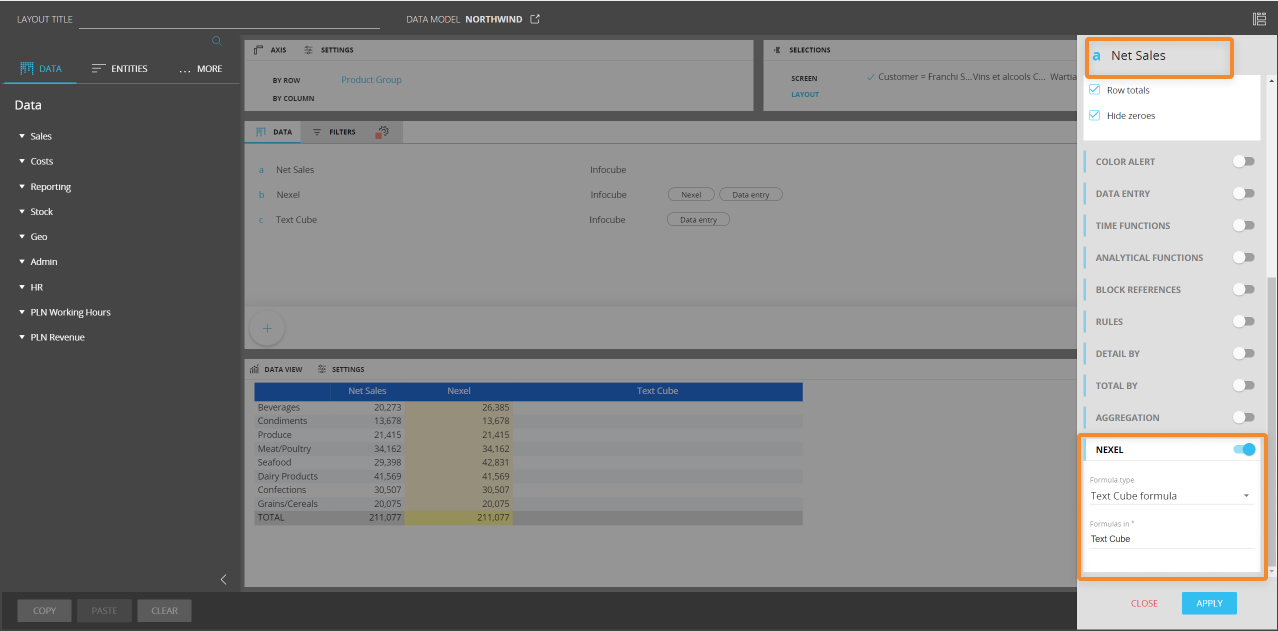Collapse the left panel with the chevron arrow
This screenshot has width=1278, height=631.
[x=223, y=579]
